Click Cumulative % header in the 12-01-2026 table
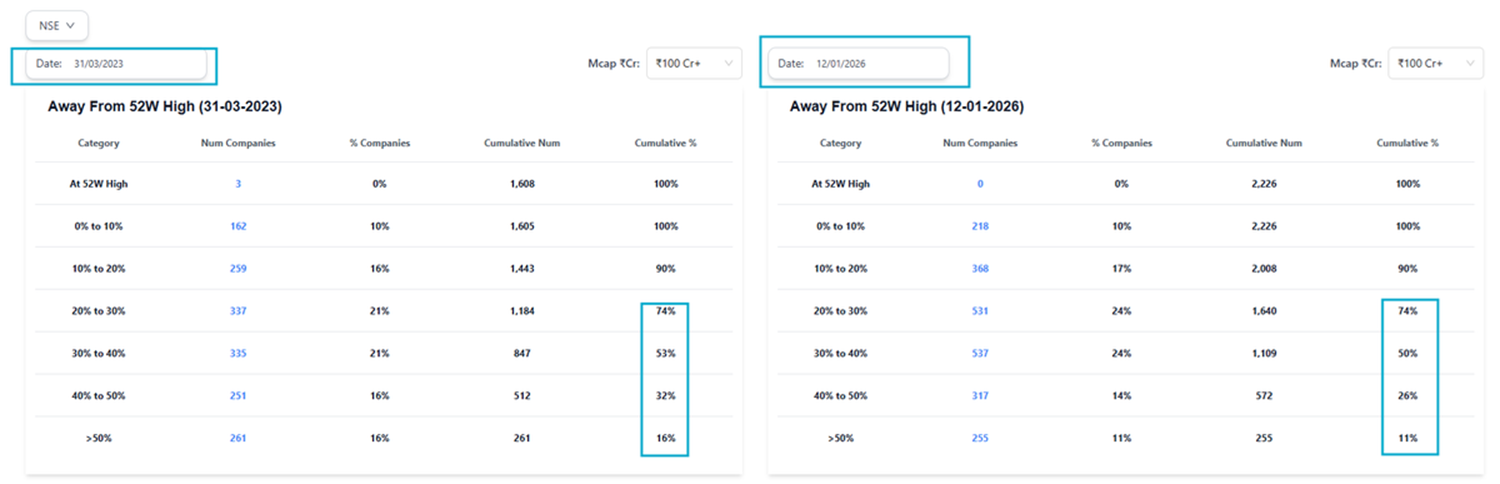The height and width of the screenshot is (484, 1500). click(x=1407, y=143)
